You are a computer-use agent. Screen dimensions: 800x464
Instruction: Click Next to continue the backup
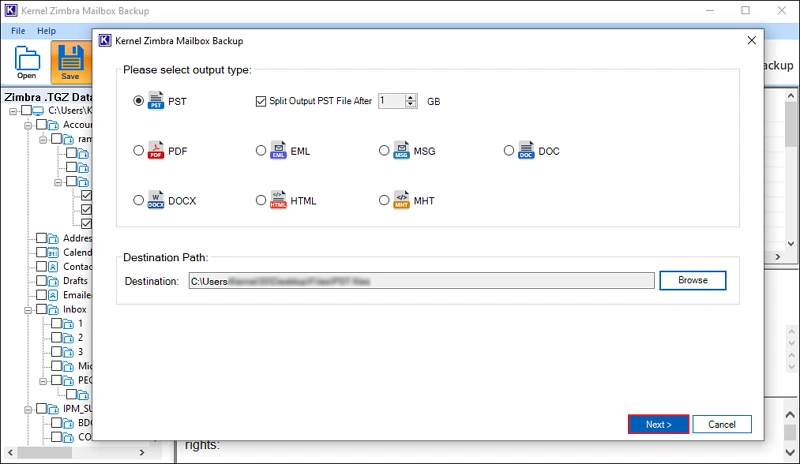[x=658, y=424]
